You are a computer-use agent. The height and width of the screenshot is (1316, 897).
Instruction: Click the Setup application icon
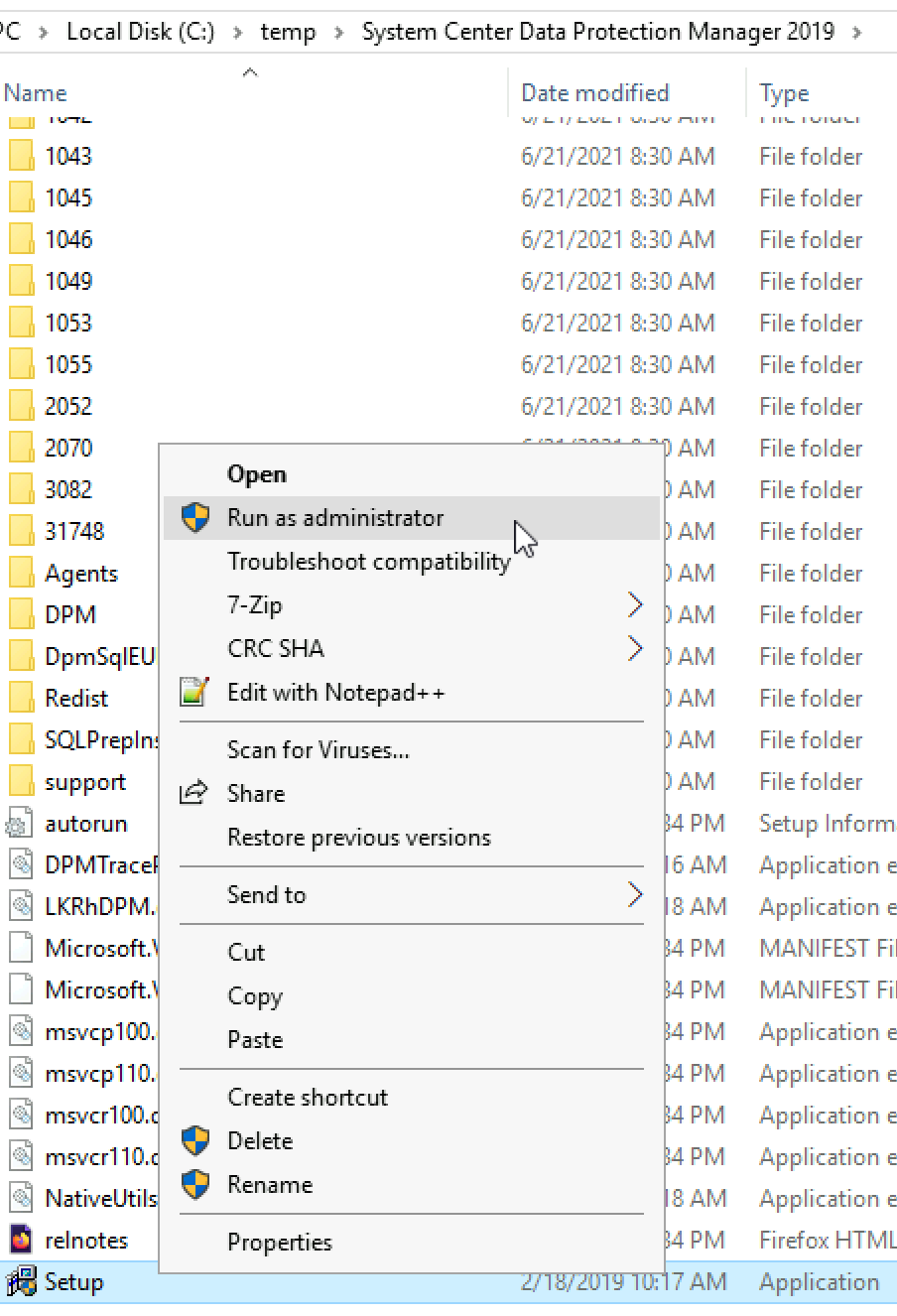[x=21, y=1282]
